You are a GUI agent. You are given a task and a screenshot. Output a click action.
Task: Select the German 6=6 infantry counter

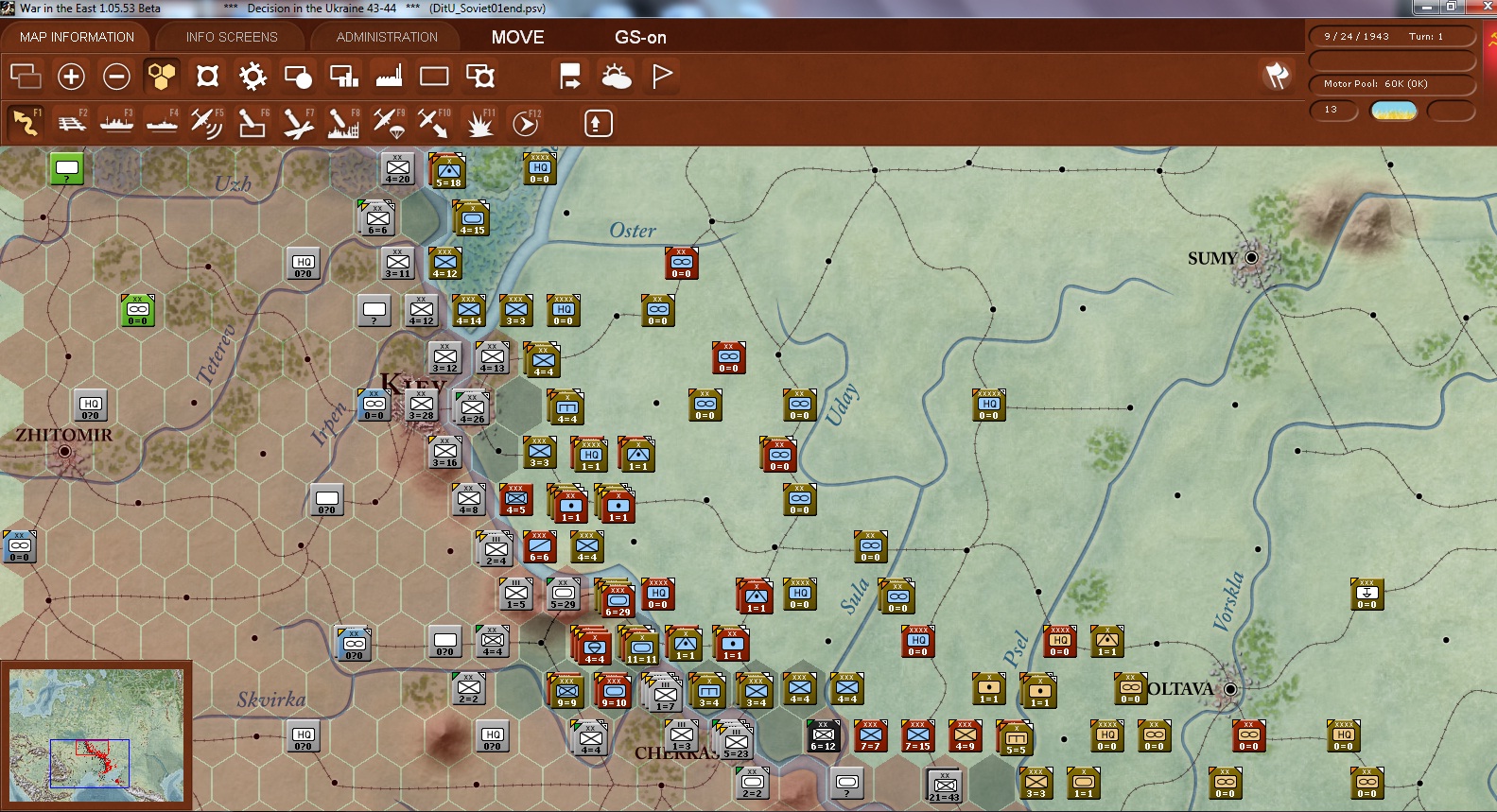click(x=377, y=218)
